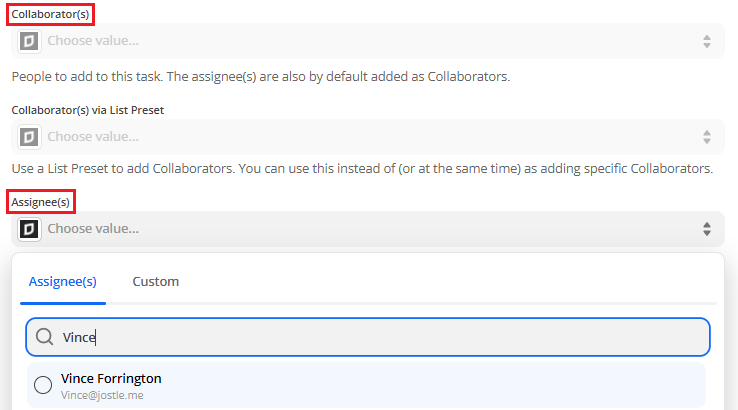Toggle the Assignee(s) dropdown arrows

[706, 229]
